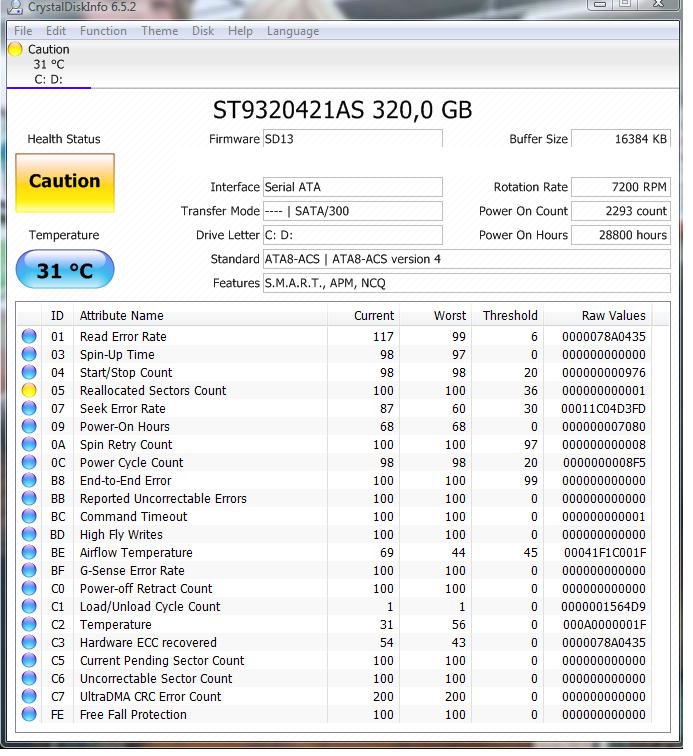693x756 pixels.
Task: Select the Seek Error Rate attribute name
Action: [122, 408]
